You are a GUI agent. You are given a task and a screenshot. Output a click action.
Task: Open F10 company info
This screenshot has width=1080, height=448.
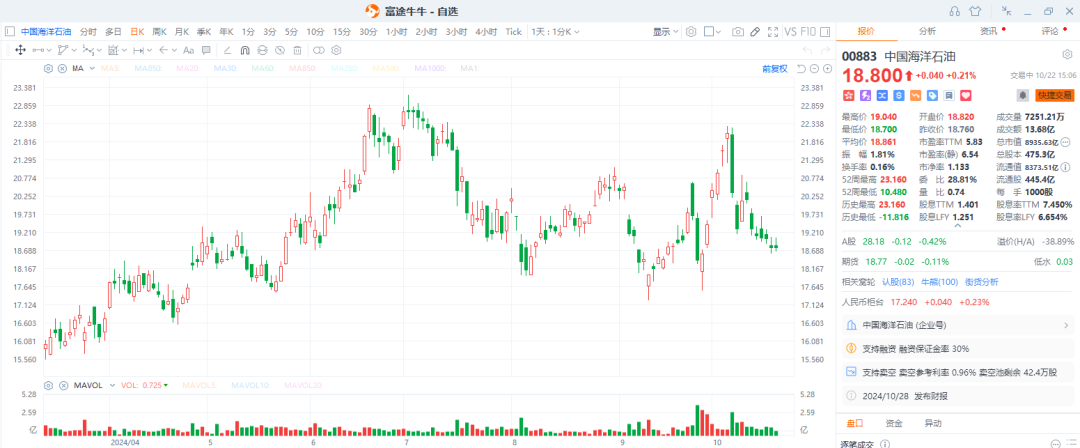[808, 32]
